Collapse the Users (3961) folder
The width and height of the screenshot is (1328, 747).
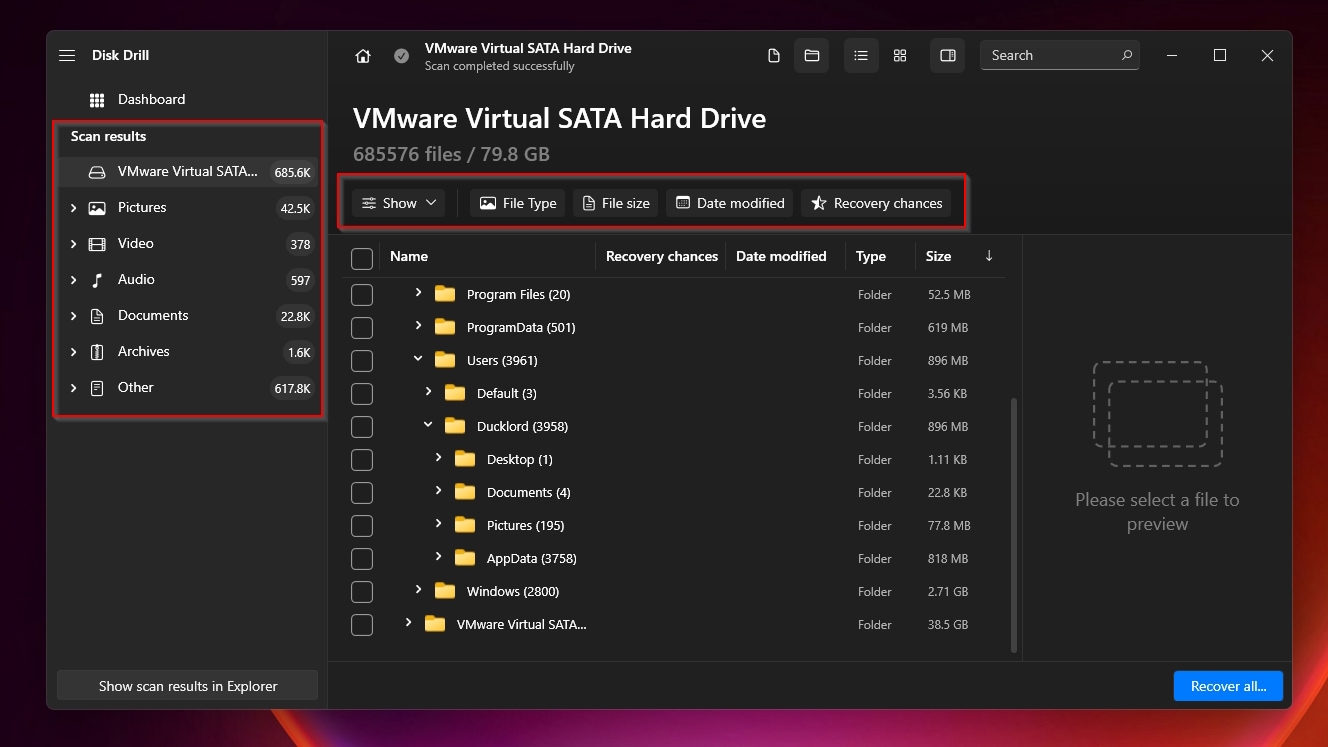[x=418, y=359]
